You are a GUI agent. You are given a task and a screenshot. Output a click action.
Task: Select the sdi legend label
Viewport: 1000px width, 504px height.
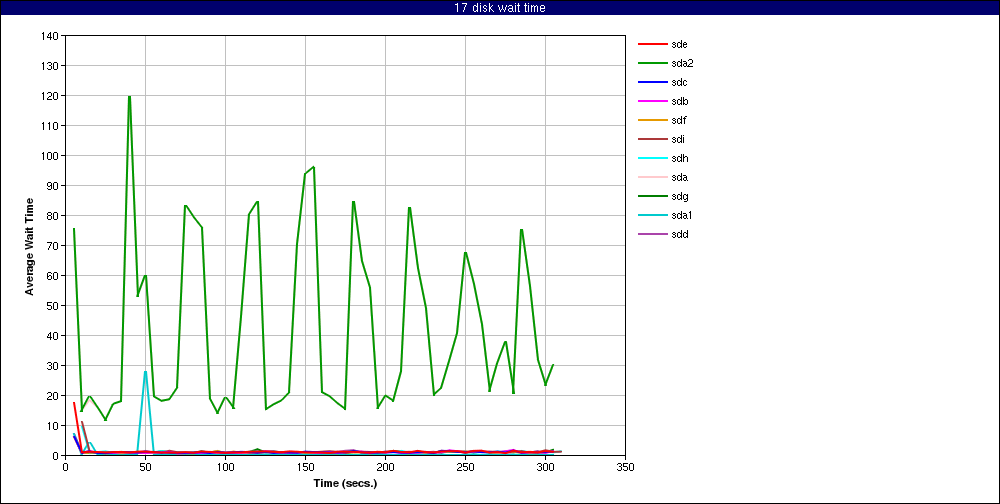coord(677,140)
